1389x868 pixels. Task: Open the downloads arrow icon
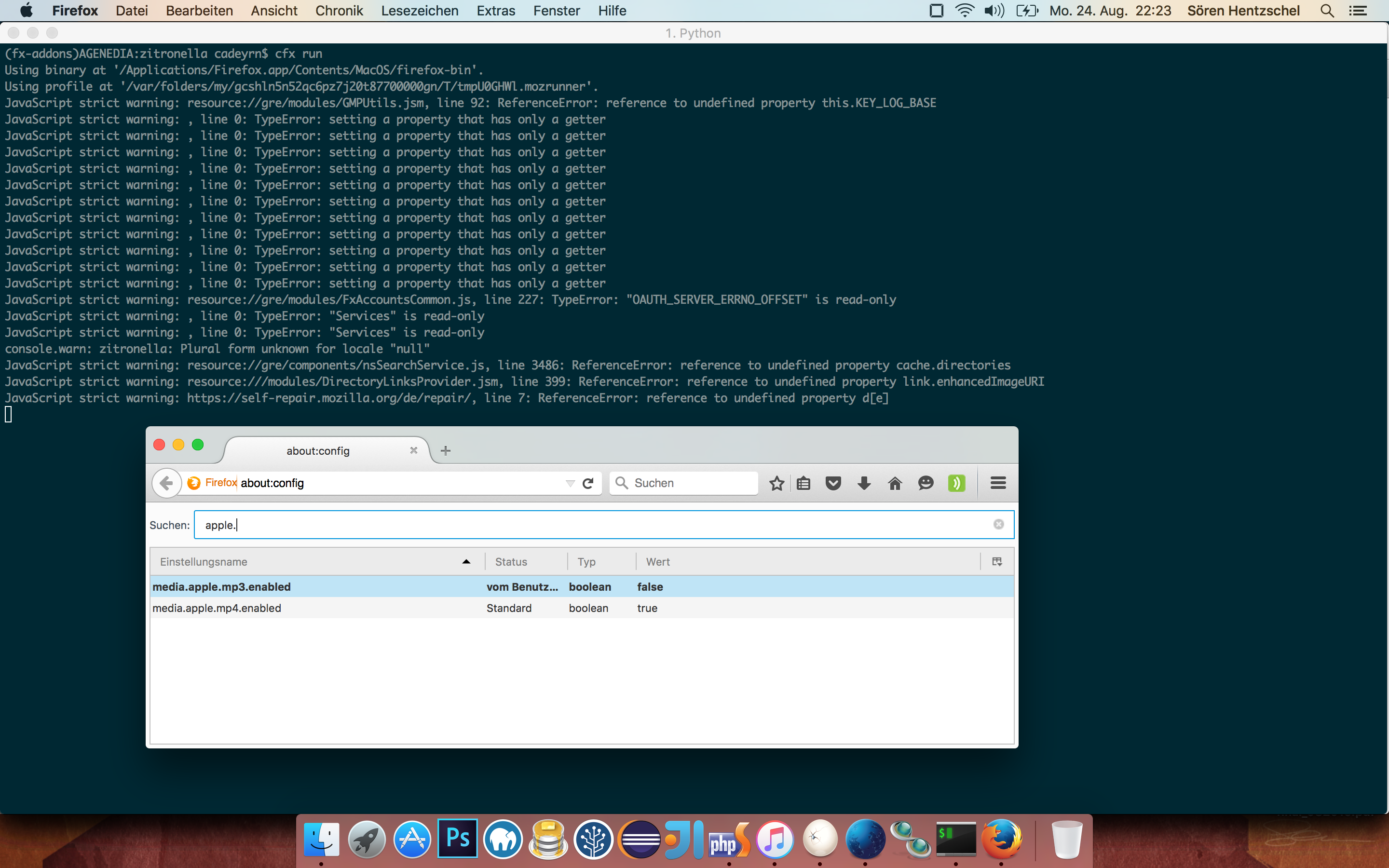coord(864,483)
